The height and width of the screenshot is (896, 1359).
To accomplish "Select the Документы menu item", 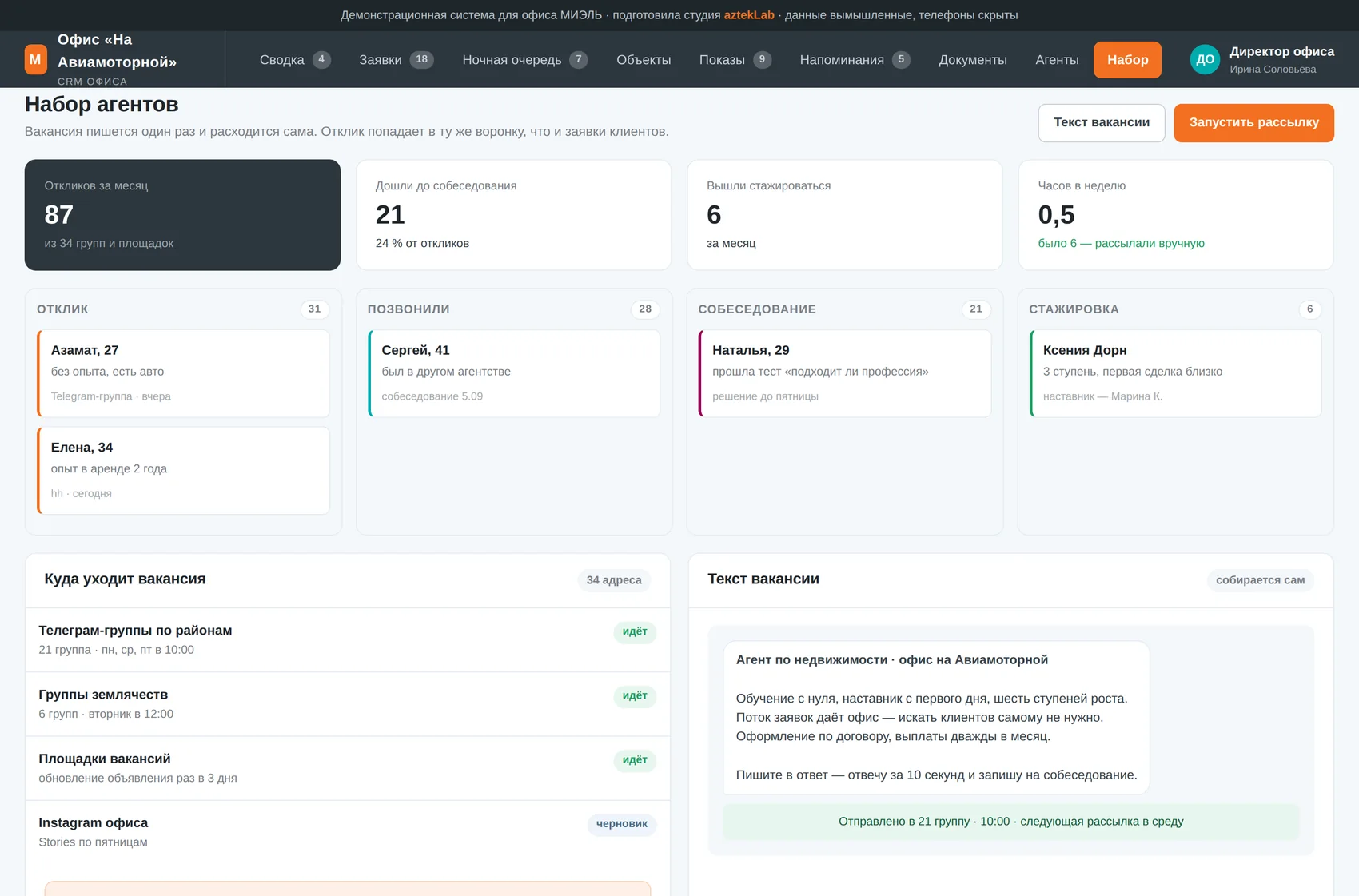I will coord(973,60).
